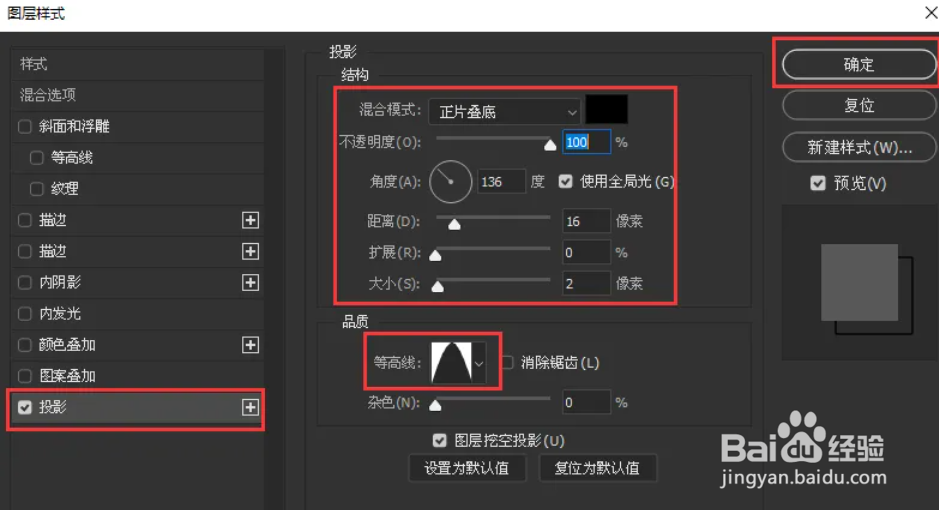The height and width of the screenshot is (510, 939).
Task: Click 不透明度 slider handle
Action: pos(550,145)
